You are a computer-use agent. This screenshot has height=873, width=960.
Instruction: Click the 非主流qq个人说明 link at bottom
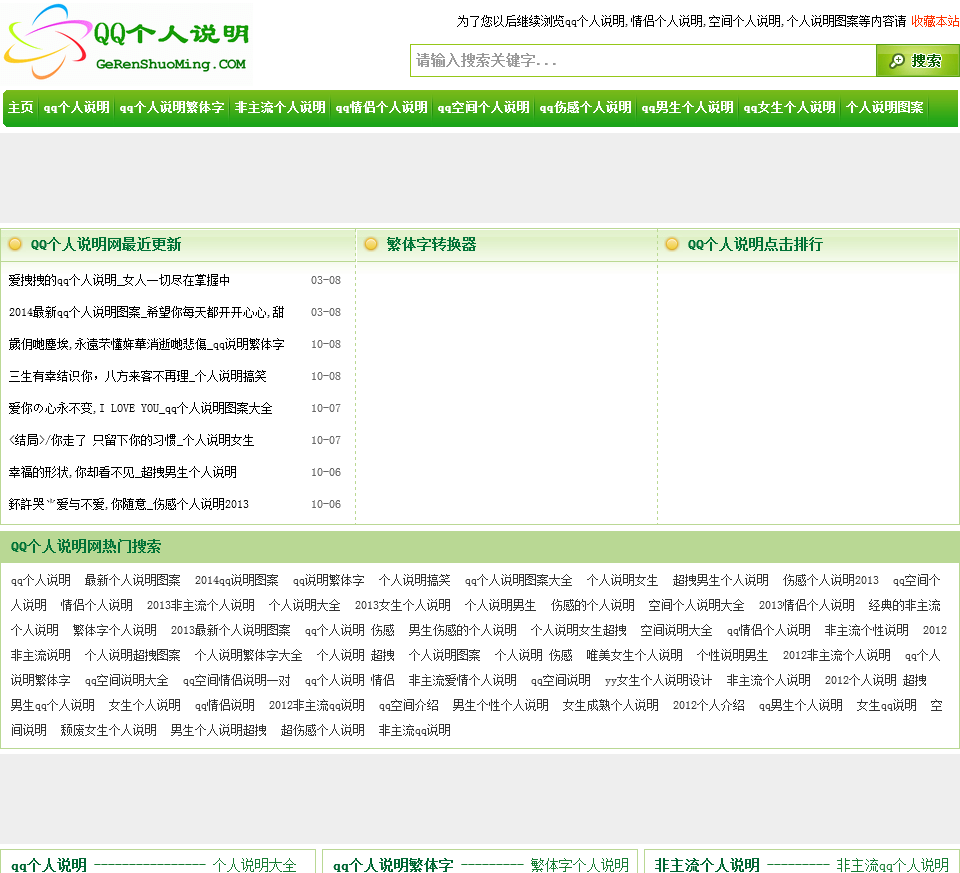[893, 865]
